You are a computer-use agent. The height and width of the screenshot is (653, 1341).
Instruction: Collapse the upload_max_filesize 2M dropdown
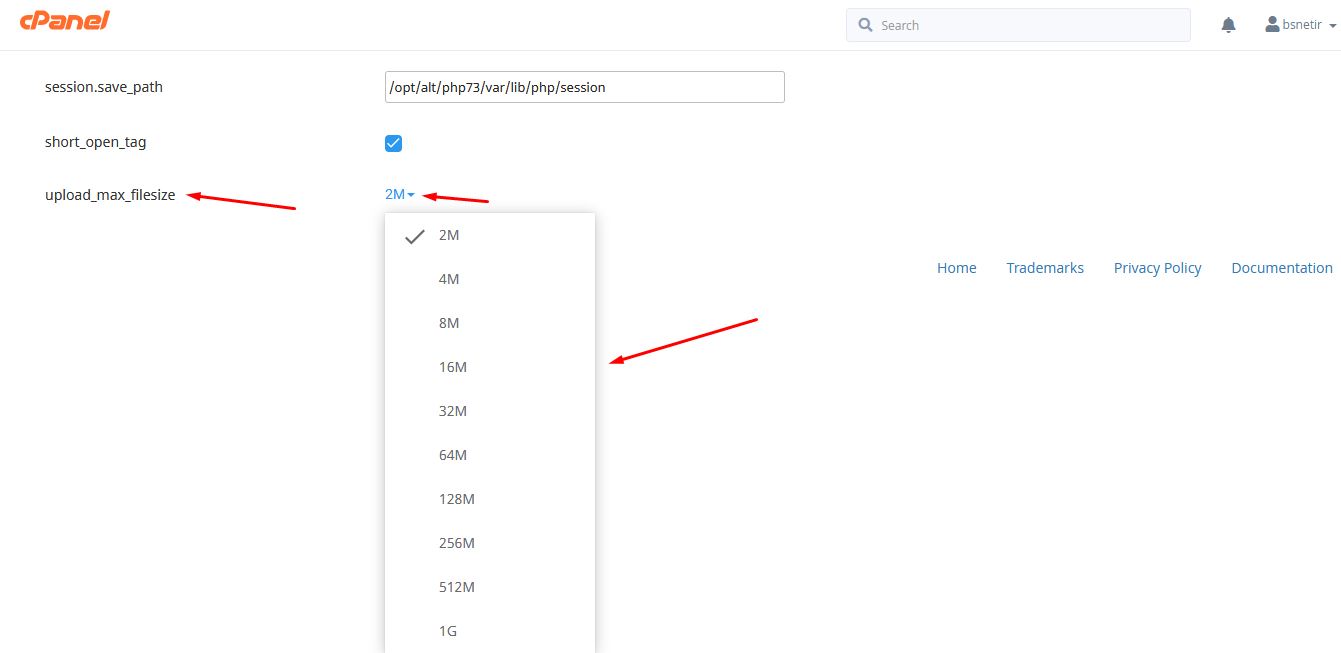pos(399,194)
